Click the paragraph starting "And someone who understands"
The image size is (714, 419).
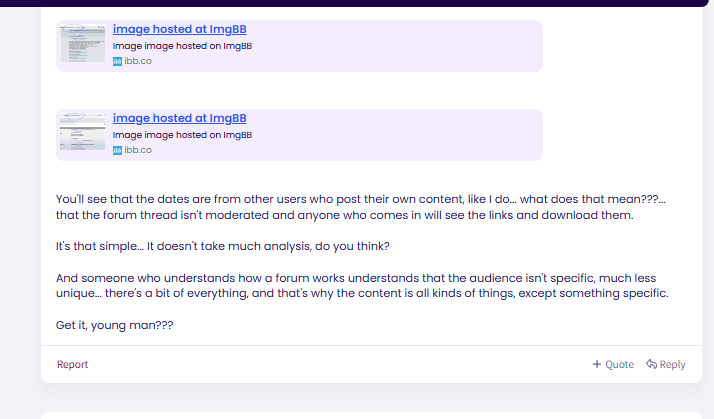(x=362, y=286)
